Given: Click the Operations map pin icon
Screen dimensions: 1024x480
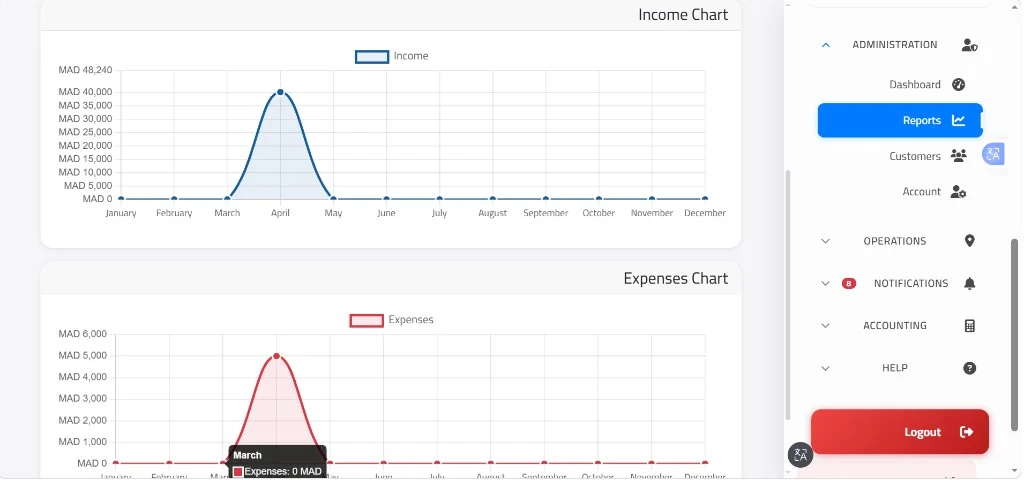Looking at the screenshot, I should click(969, 241).
